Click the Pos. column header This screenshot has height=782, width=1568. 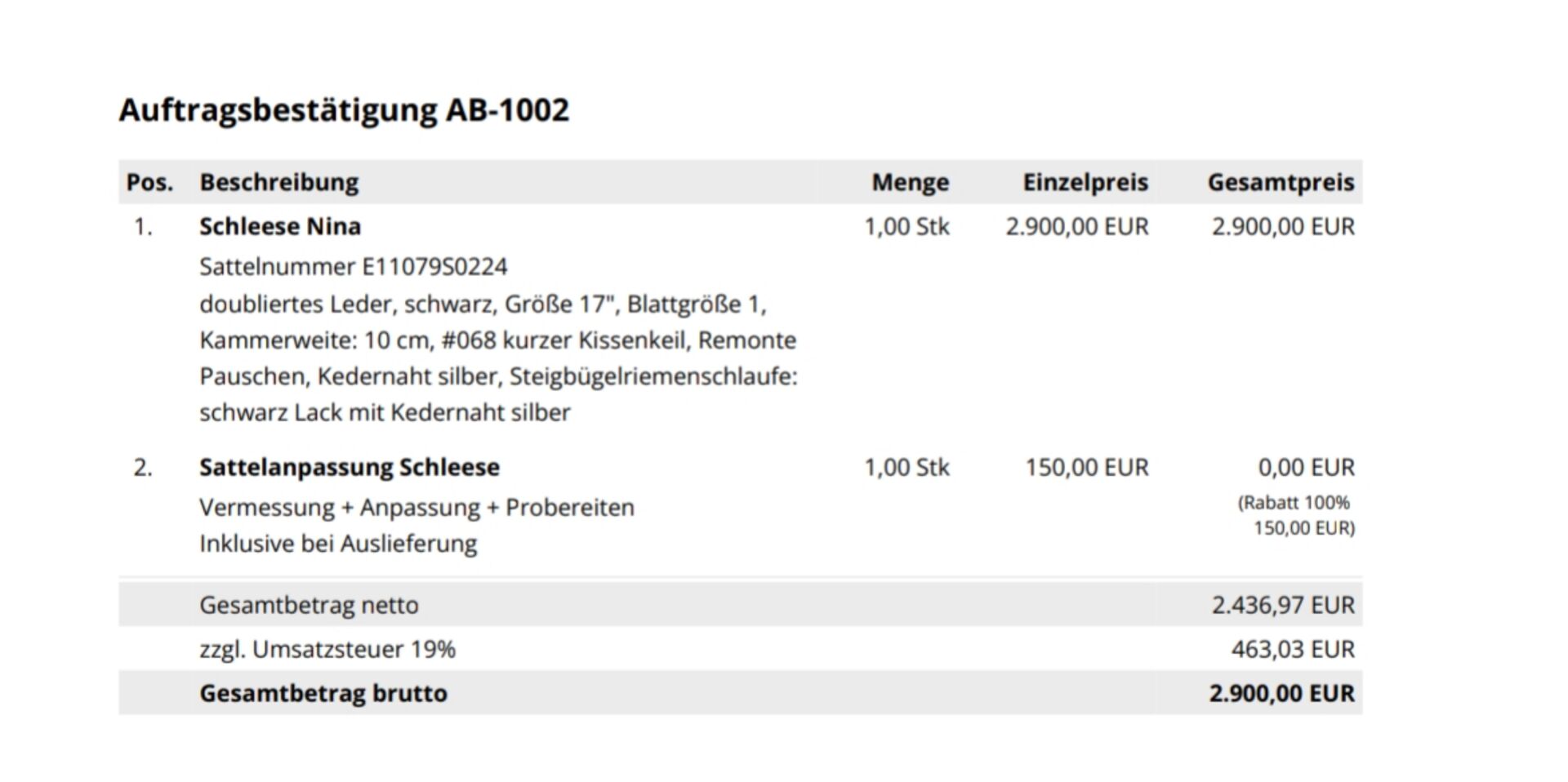click(149, 182)
